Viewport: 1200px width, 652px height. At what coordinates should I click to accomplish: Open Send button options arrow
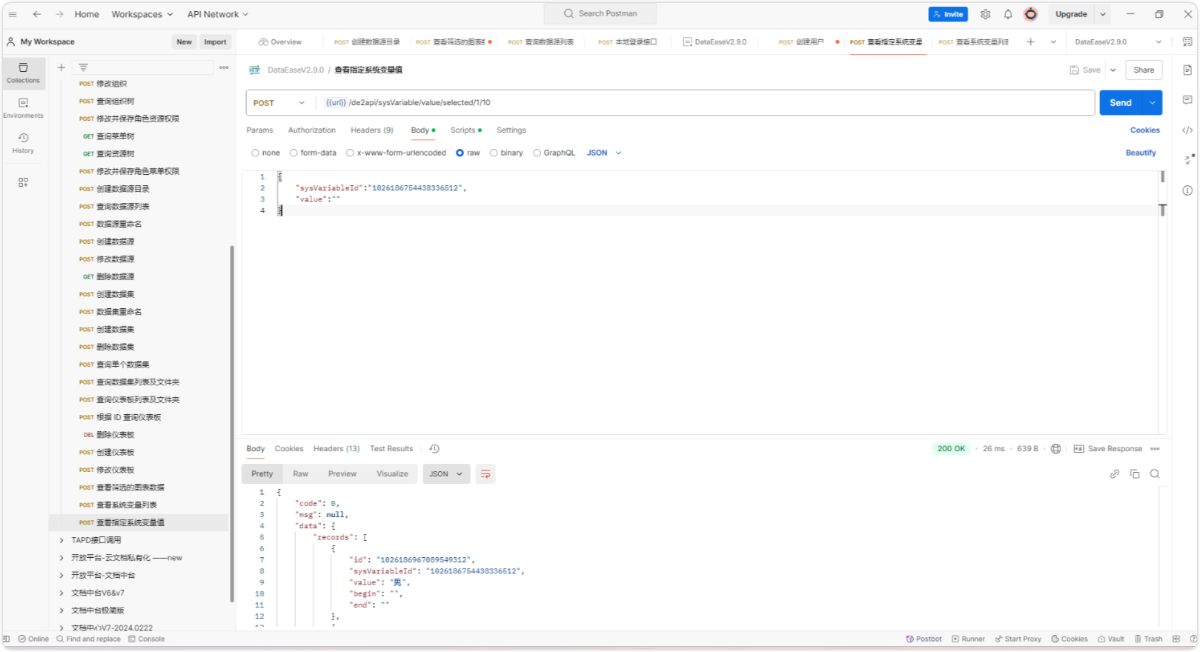[x=1154, y=103]
